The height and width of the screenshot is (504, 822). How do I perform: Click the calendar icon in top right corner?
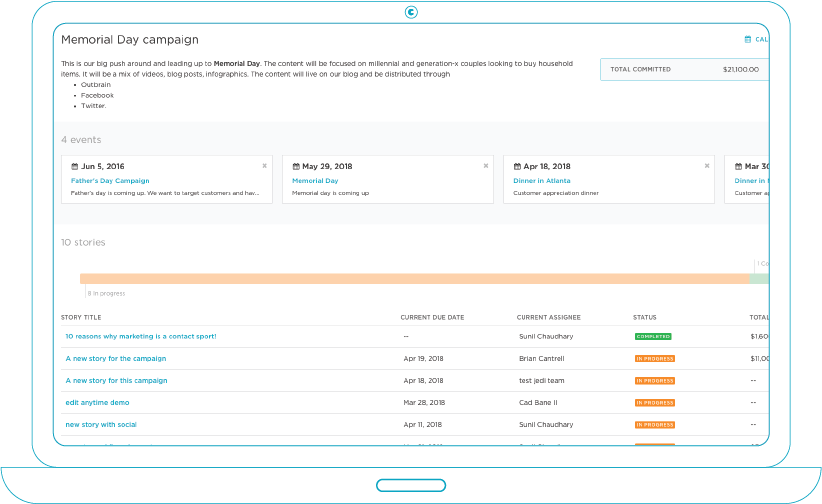click(748, 40)
